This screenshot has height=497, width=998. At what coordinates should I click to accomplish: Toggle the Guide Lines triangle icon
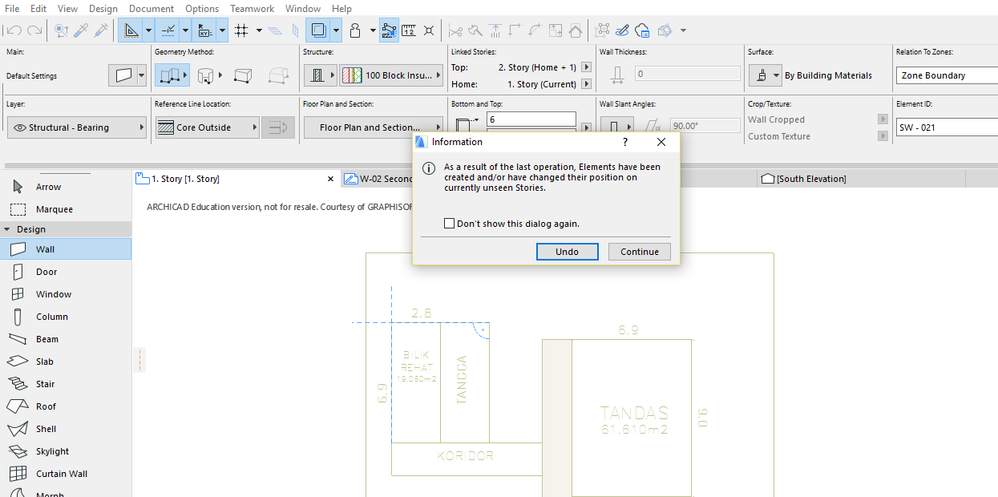(131, 30)
